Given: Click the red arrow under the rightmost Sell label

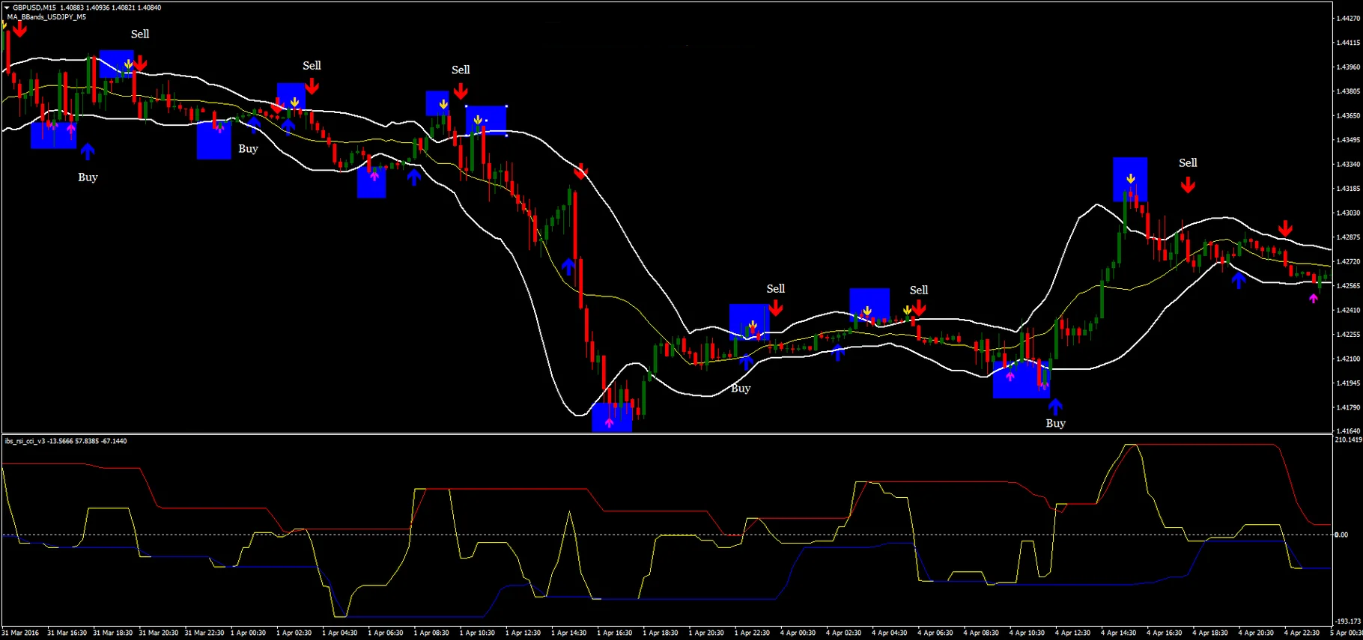Looking at the screenshot, I should tap(1187, 185).
